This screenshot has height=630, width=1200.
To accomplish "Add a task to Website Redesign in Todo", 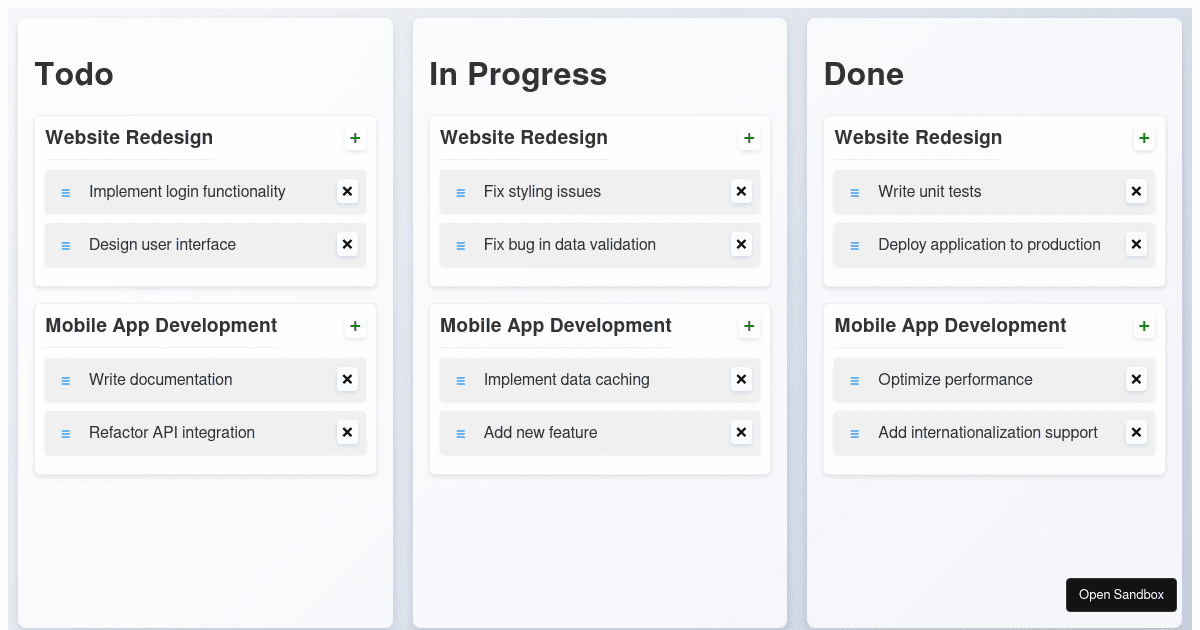I will 355,138.
